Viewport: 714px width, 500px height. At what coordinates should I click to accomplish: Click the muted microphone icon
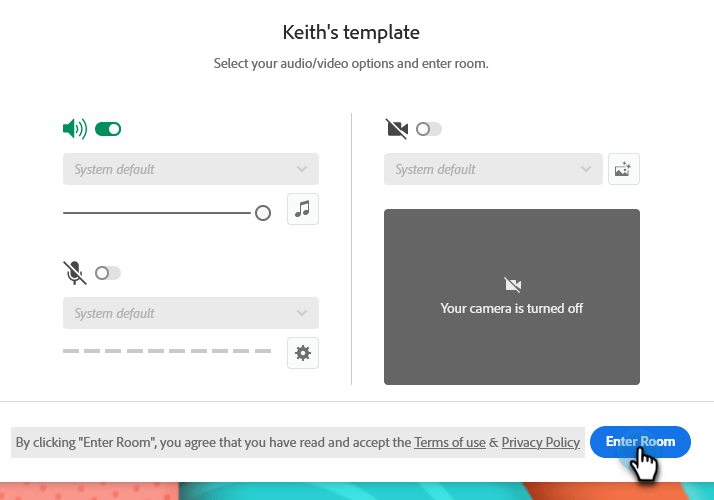(x=74, y=273)
